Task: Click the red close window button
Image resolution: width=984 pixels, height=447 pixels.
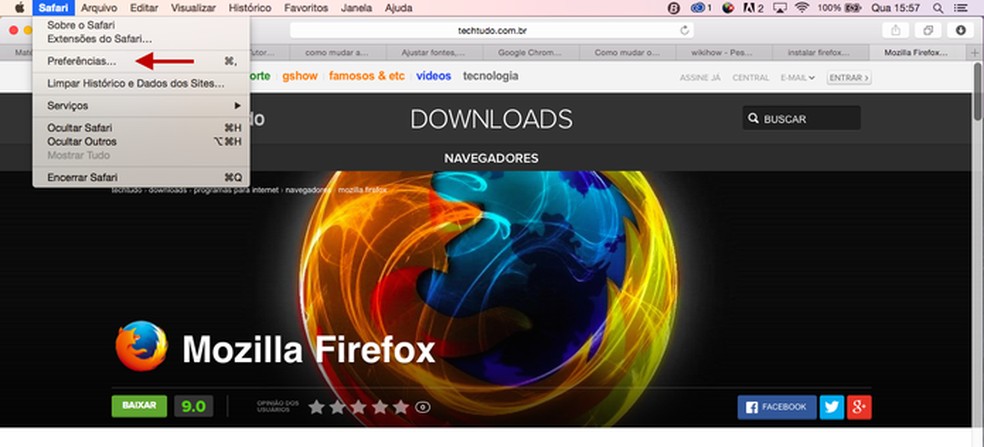Action: (x=13, y=30)
